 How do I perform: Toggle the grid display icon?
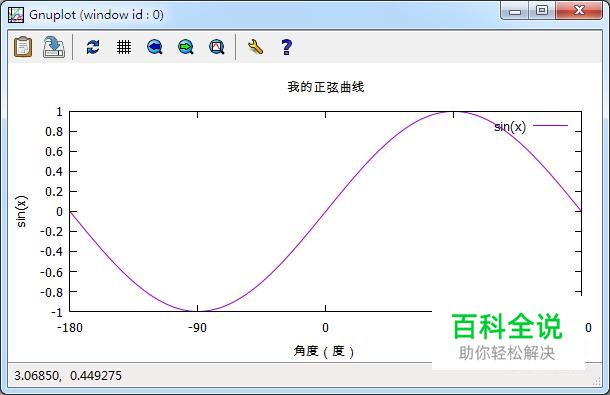pyautogui.click(x=124, y=47)
